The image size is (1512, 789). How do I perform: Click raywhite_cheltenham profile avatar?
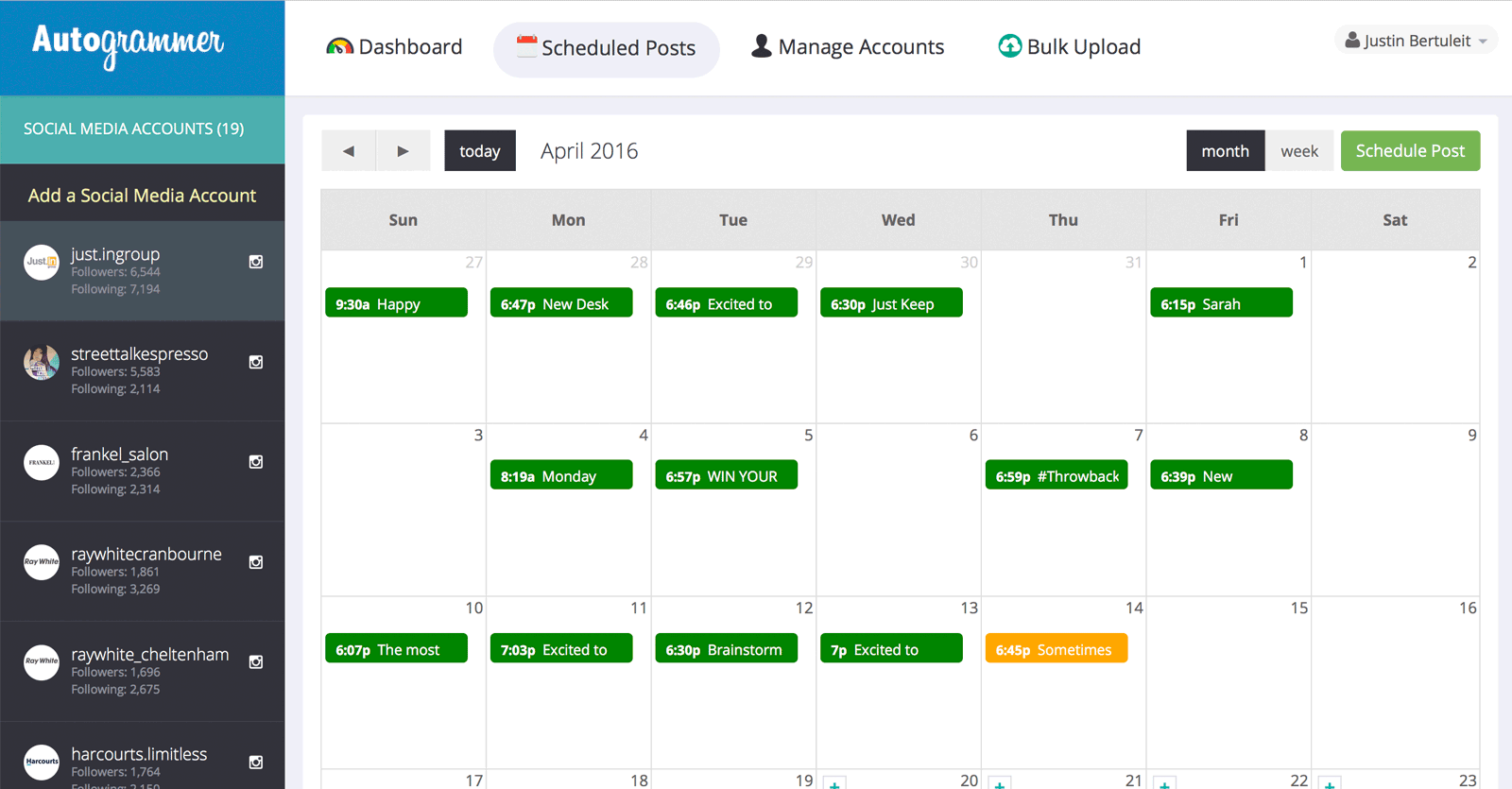[42, 662]
